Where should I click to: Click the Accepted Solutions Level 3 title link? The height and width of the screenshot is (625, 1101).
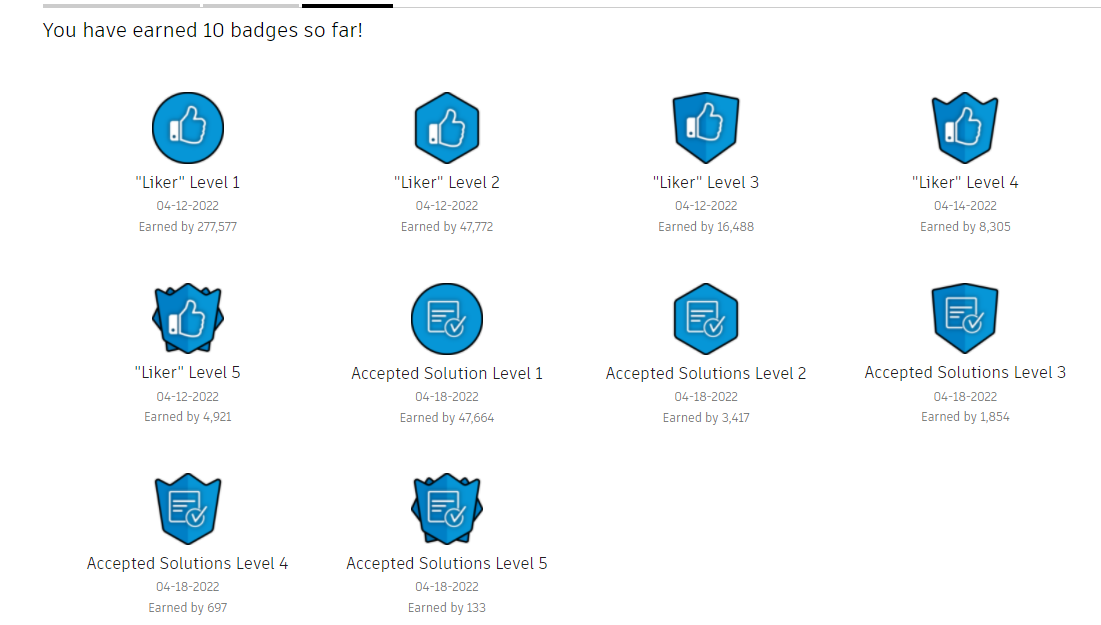[x=965, y=372]
